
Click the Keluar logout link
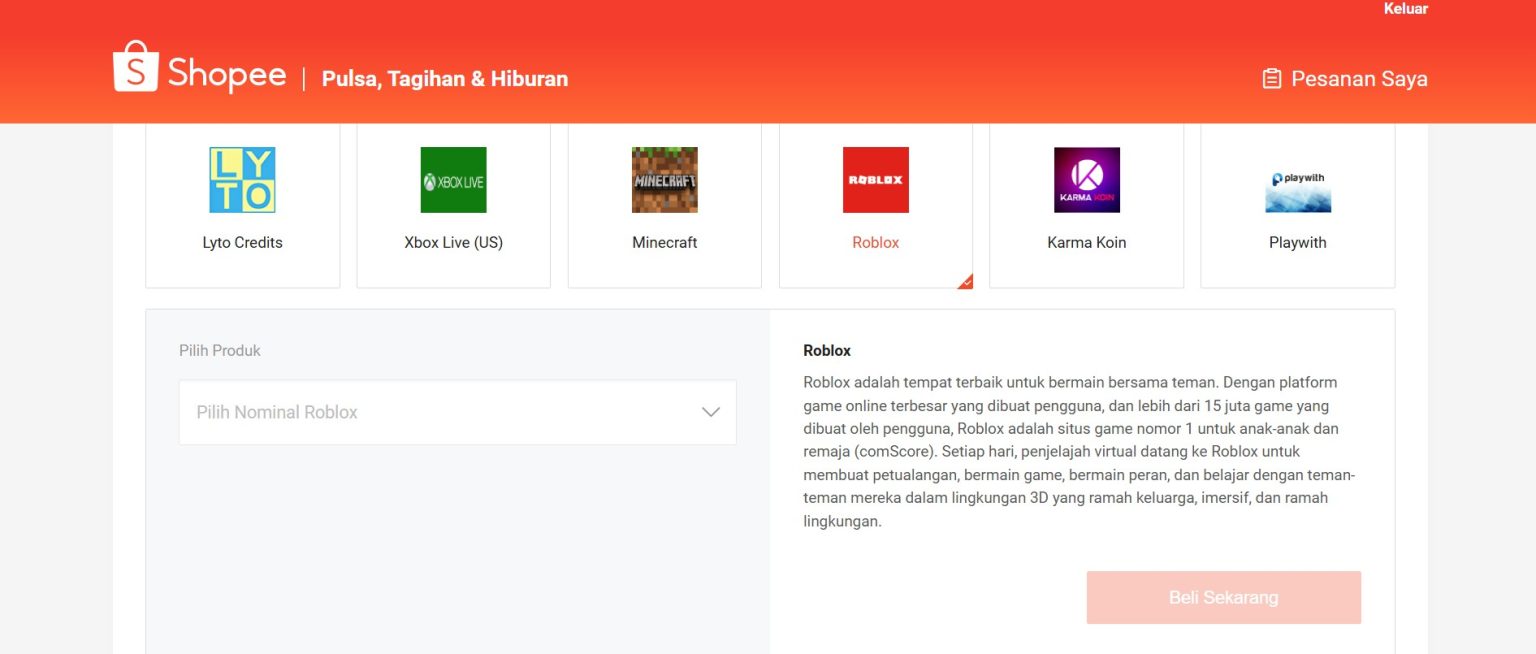click(1406, 9)
